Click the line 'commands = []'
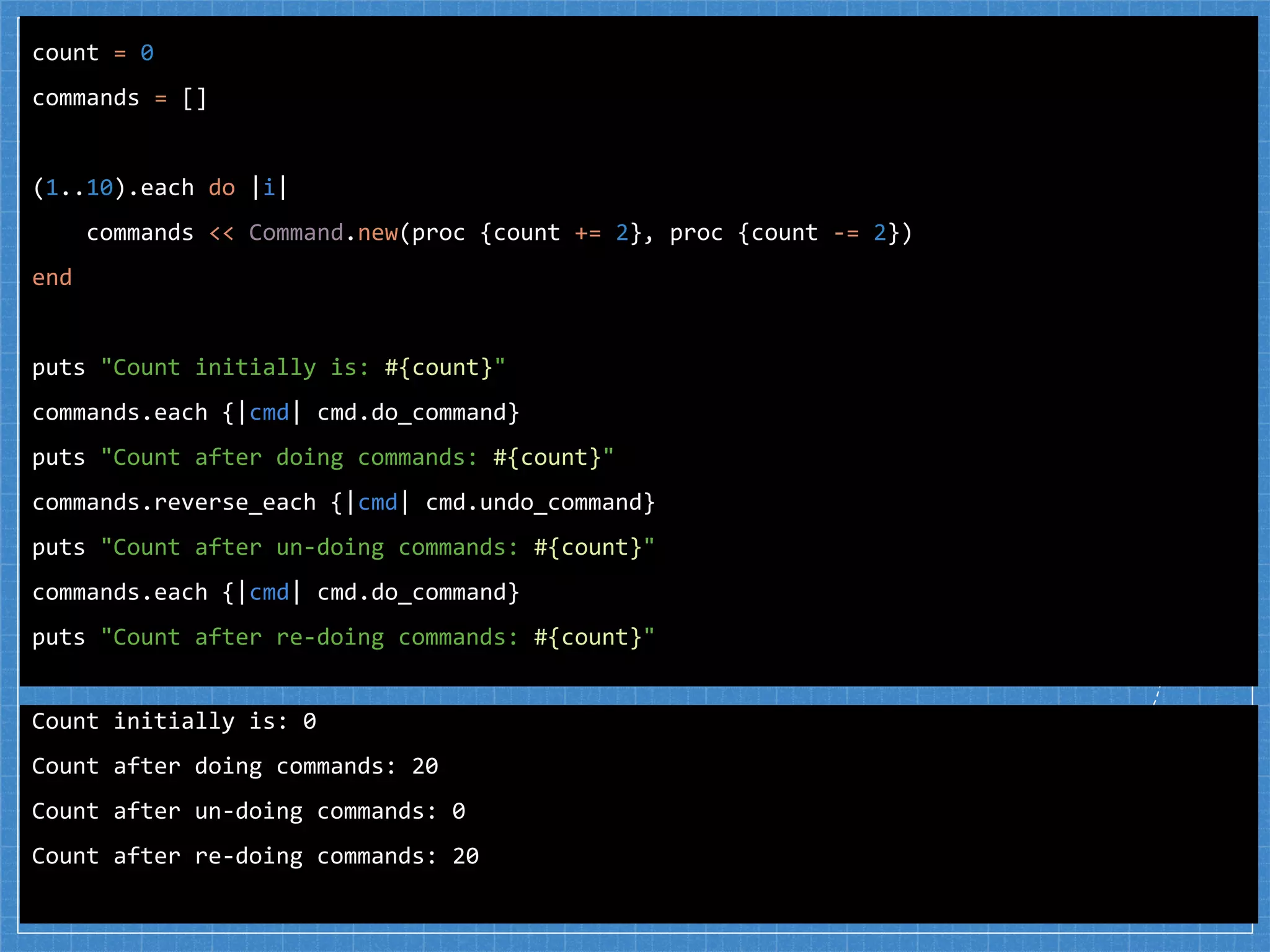 [x=119, y=99]
